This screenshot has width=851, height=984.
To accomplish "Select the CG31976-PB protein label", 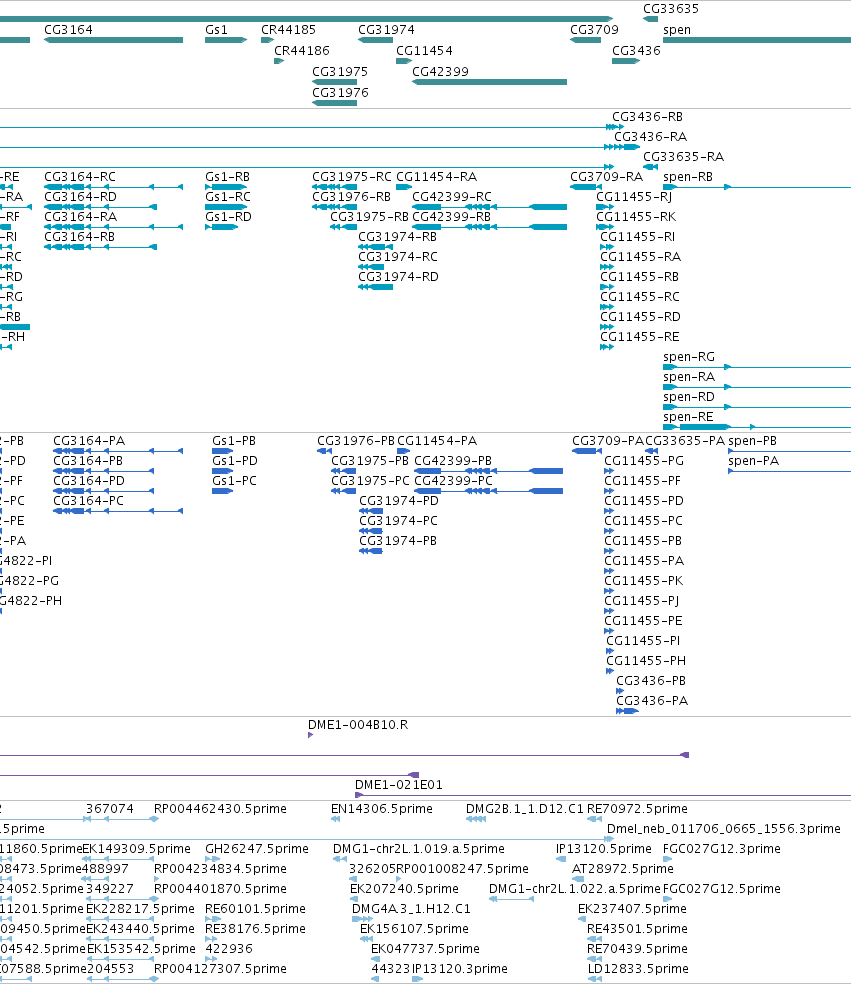I will pos(356,441).
